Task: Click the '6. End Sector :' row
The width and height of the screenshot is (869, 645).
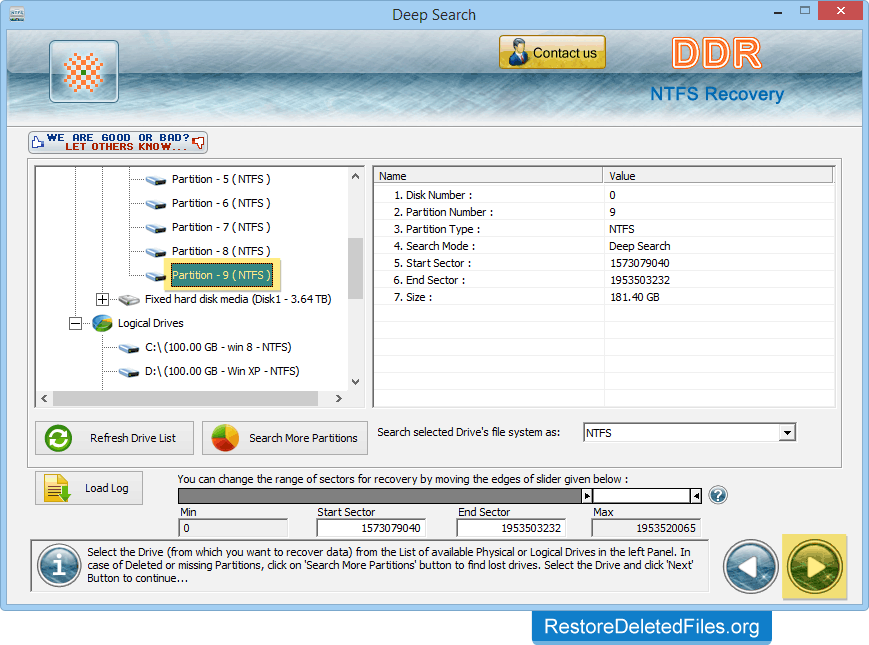Action: [x=604, y=280]
